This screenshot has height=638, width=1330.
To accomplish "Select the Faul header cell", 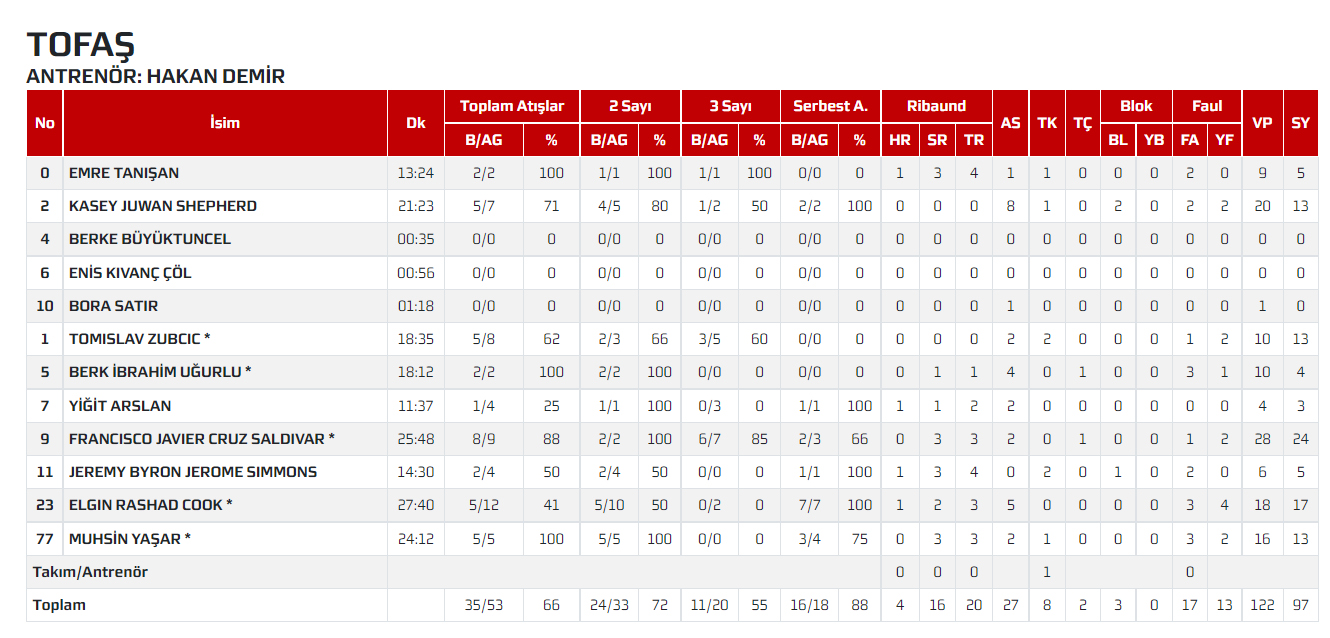I will click(x=1207, y=106).
